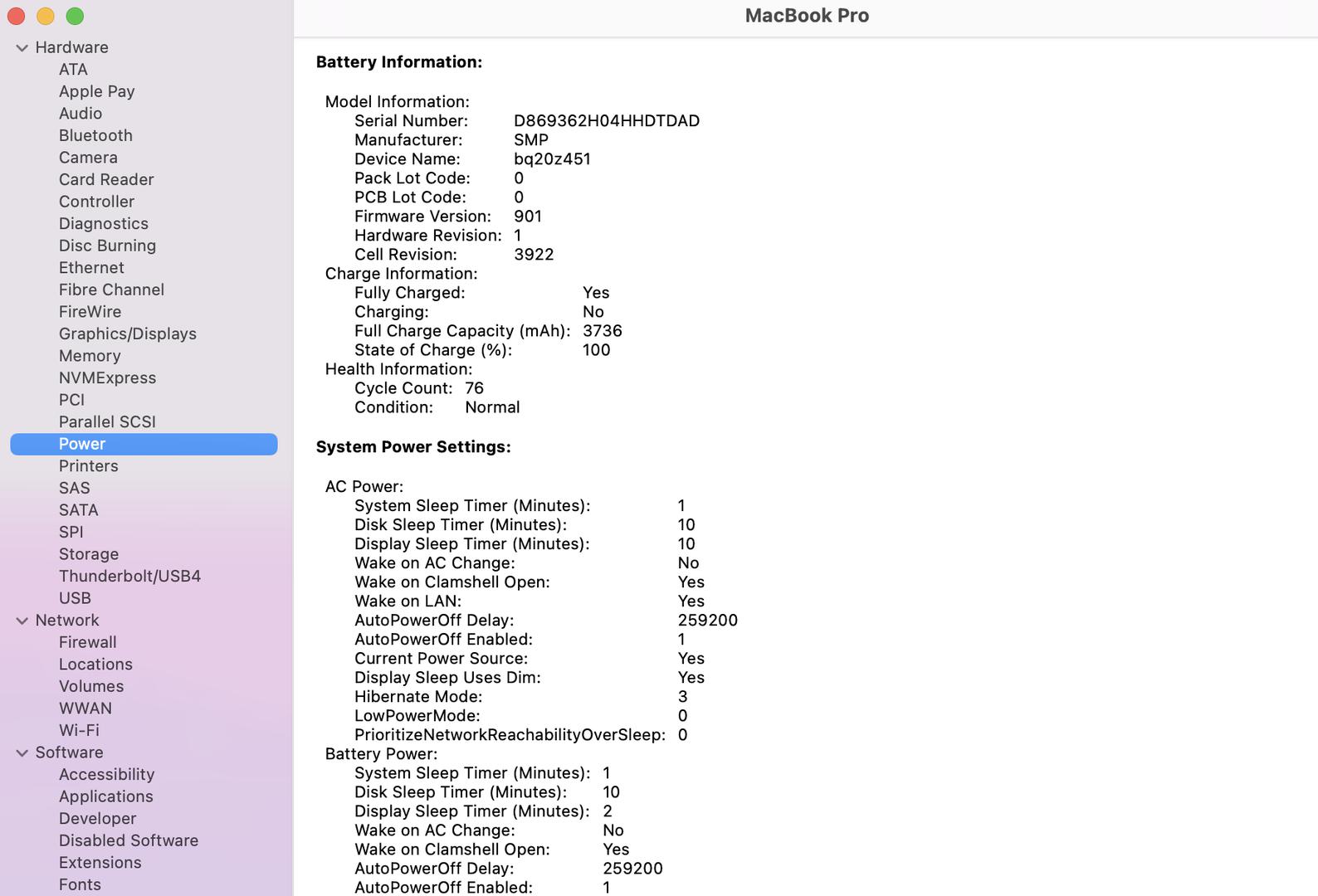This screenshot has width=1318, height=896.
Task: Open NVMExpress information
Action: click(107, 377)
